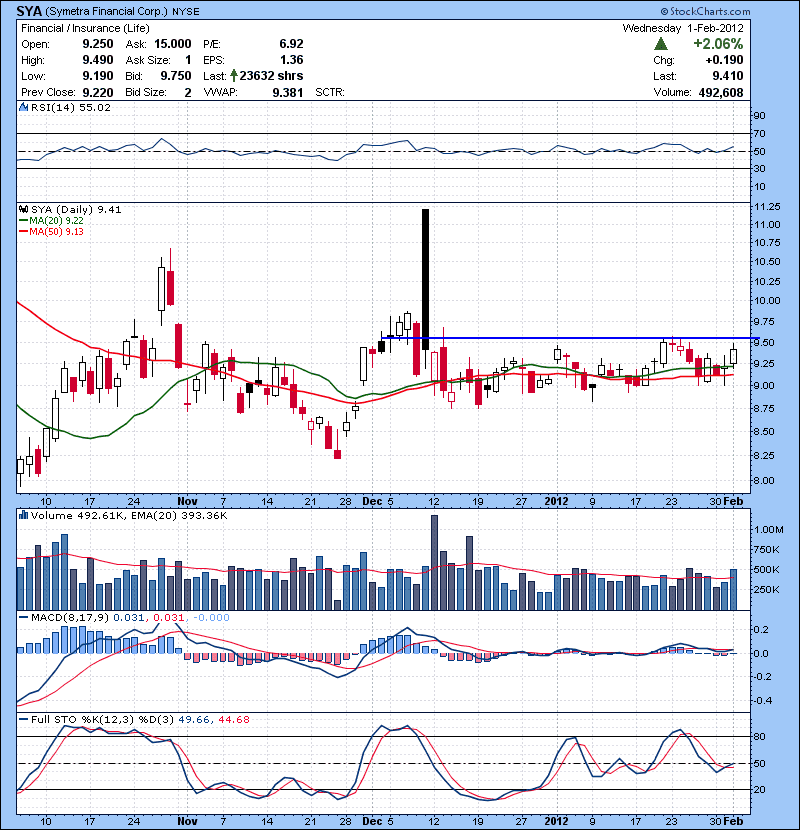Click the candlestick icon next to SYA (Daily)
800x830 pixels.
tap(23, 210)
